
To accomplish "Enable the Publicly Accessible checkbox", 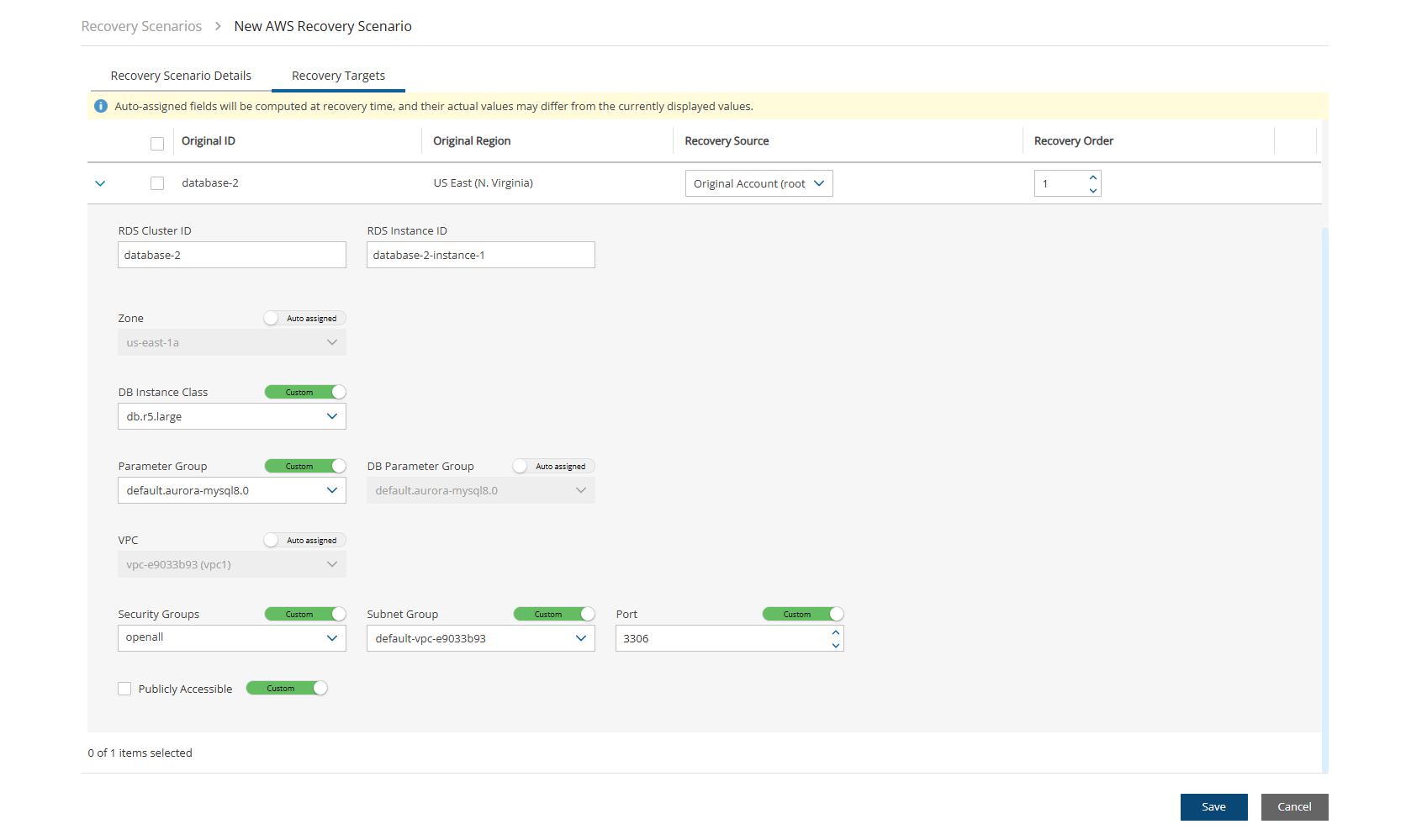I will (x=124, y=689).
